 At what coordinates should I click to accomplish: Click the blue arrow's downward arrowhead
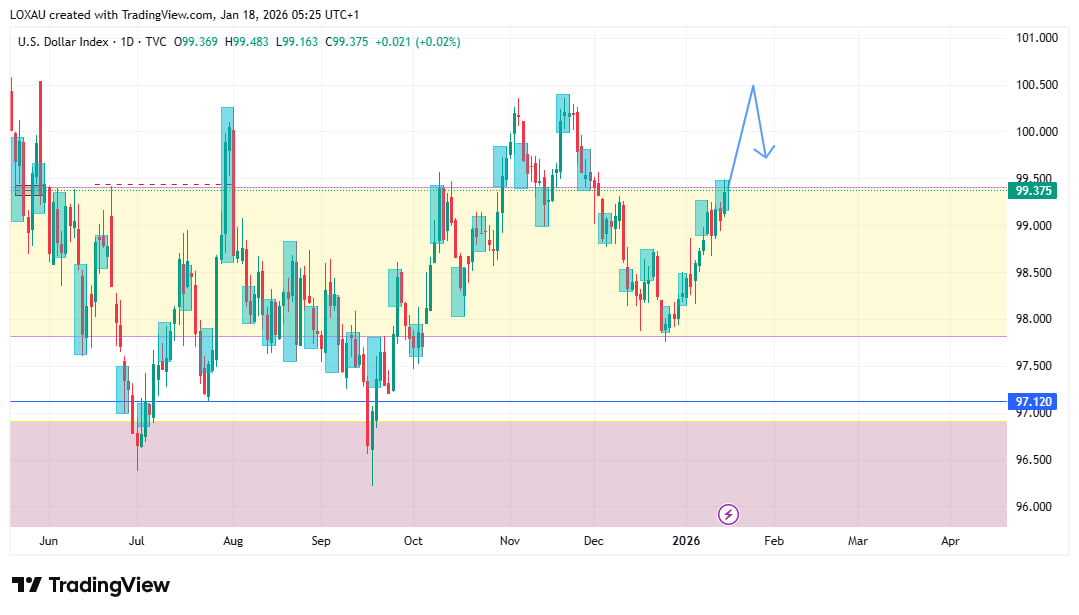[x=766, y=154]
